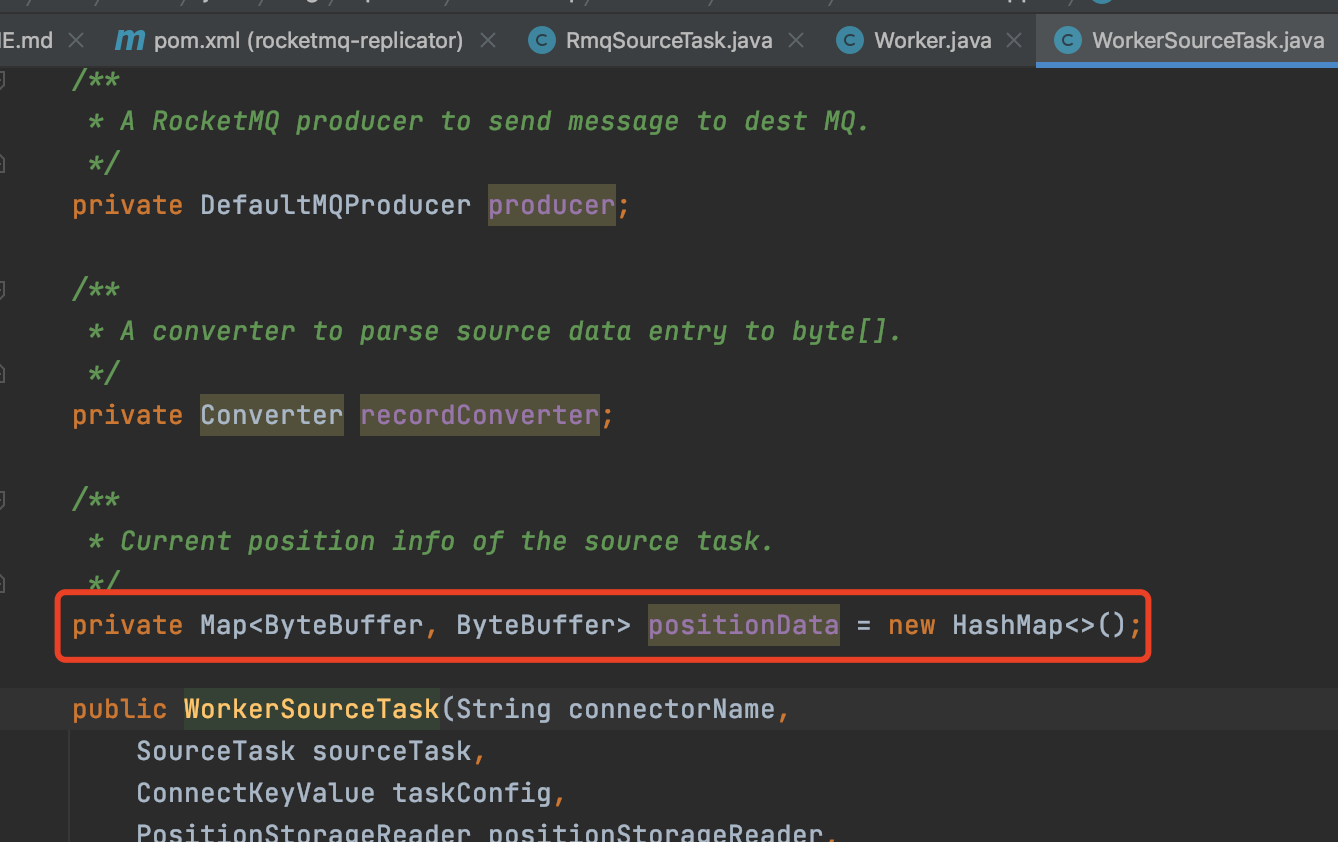Click the class icon on Worker.java tab

pyautogui.click(x=849, y=41)
